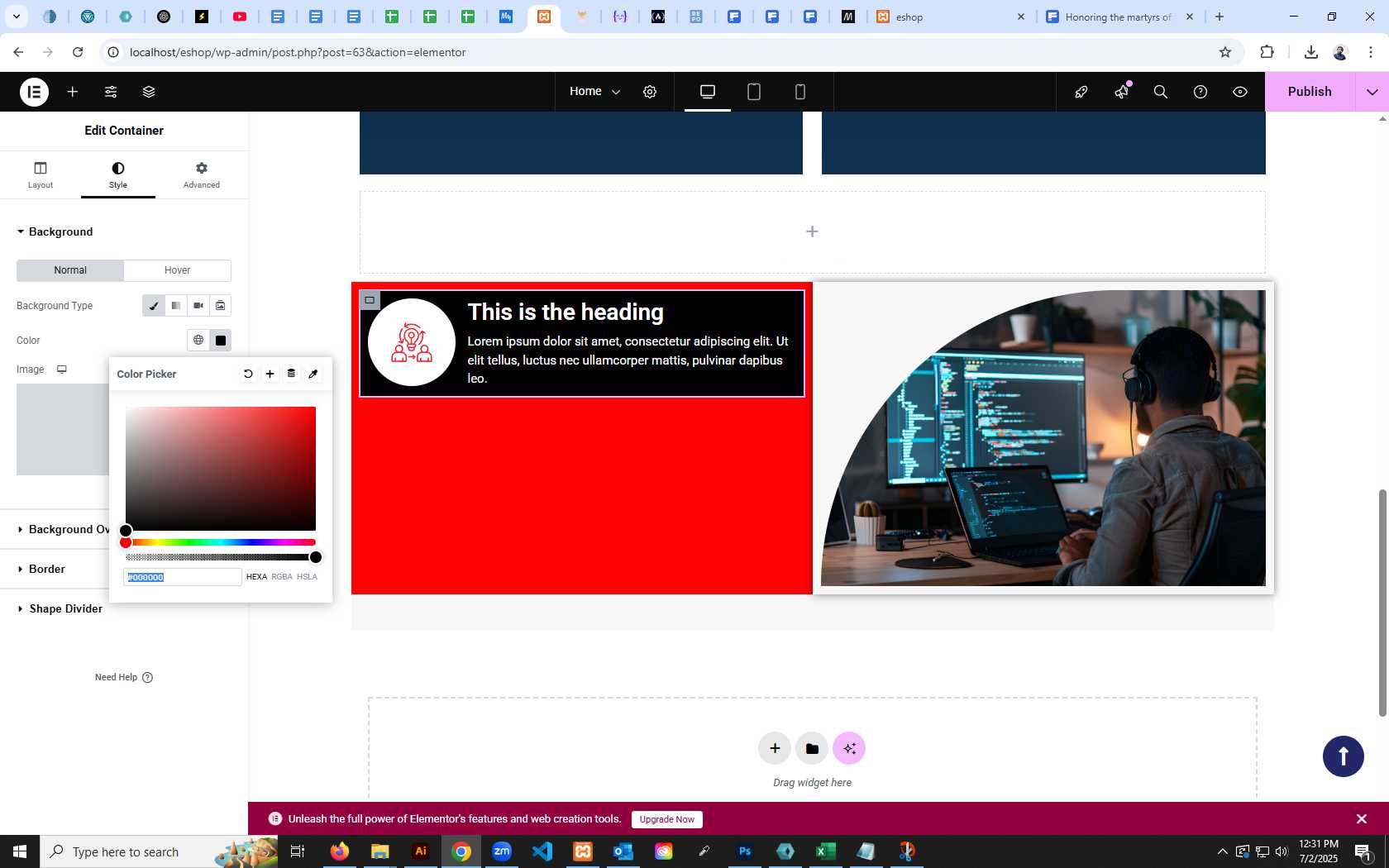Select the icon box circle icon
Image resolution: width=1389 pixels, height=868 pixels.
[412, 342]
